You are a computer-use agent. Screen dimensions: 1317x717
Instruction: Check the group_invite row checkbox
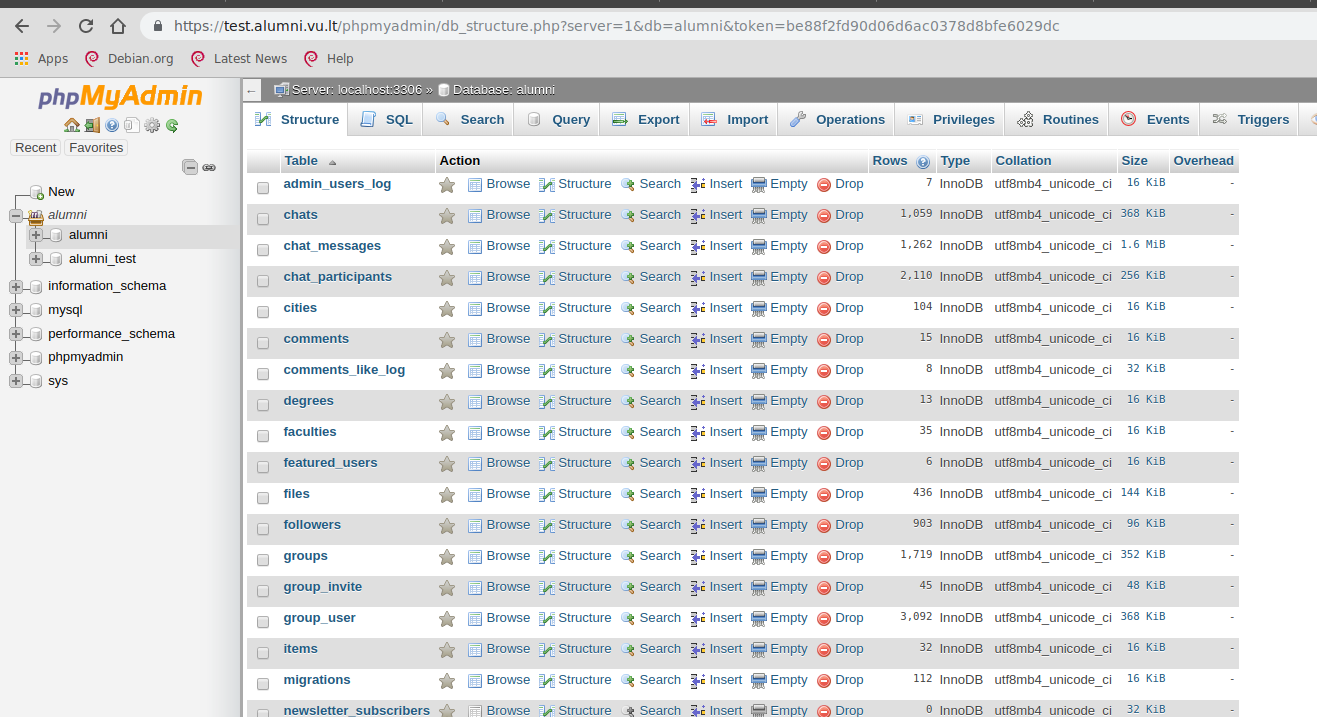click(x=263, y=590)
